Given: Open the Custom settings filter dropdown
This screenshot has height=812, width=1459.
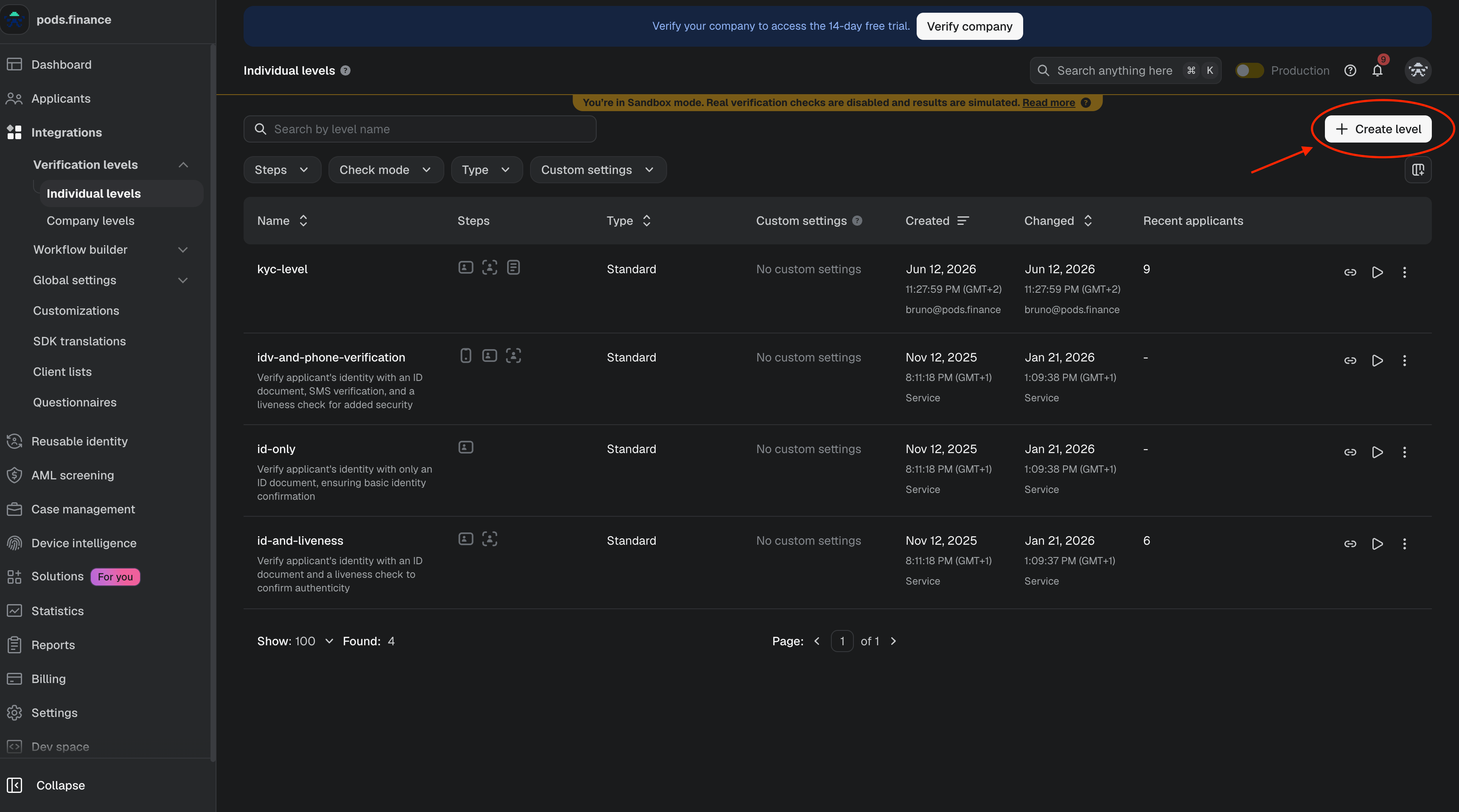Looking at the screenshot, I should pos(598,169).
